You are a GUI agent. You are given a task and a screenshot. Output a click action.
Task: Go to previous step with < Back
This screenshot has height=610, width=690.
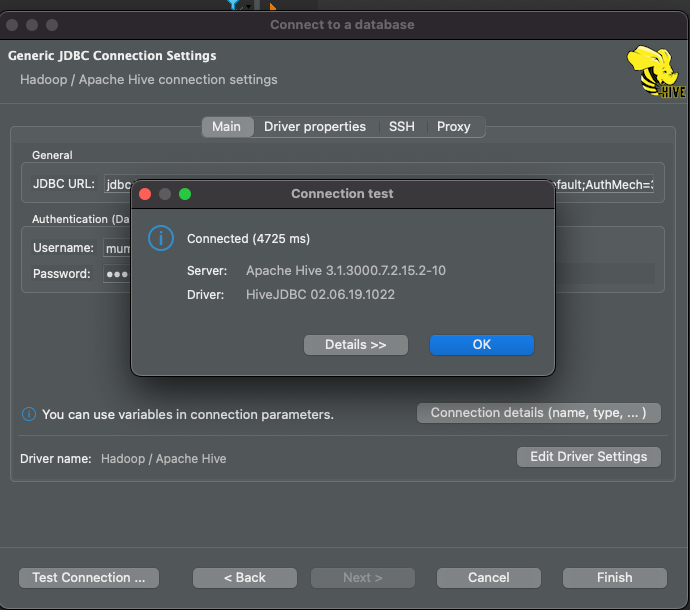click(x=245, y=577)
